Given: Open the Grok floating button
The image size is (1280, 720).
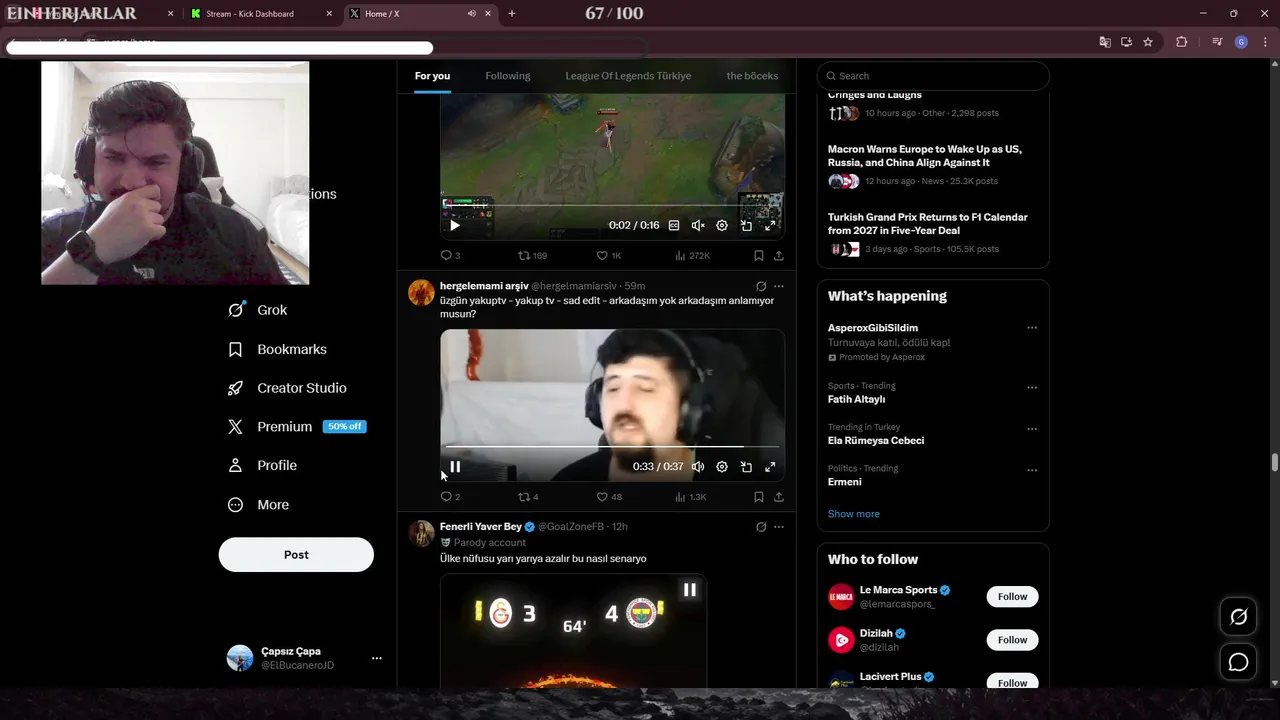Looking at the screenshot, I should [x=1238, y=617].
